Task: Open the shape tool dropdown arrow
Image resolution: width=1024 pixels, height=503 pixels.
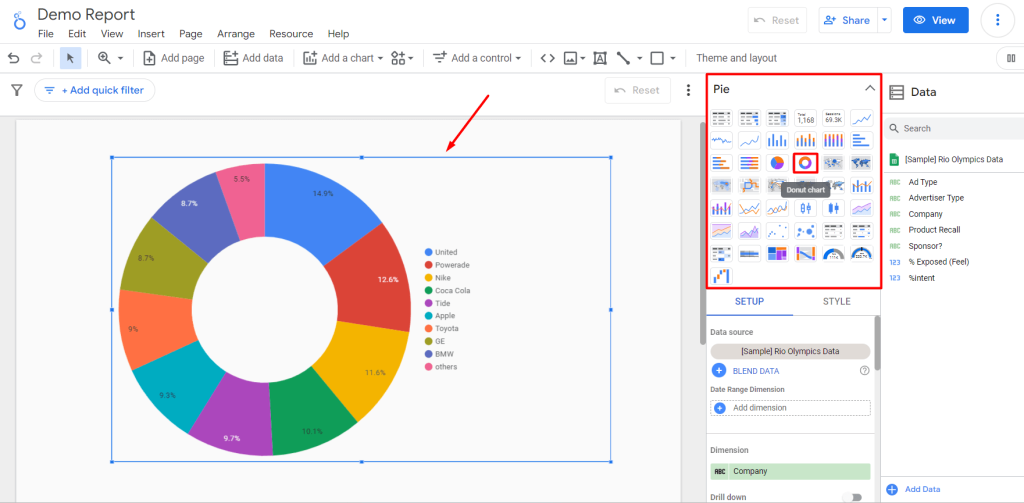Action: (x=673, y=58)
